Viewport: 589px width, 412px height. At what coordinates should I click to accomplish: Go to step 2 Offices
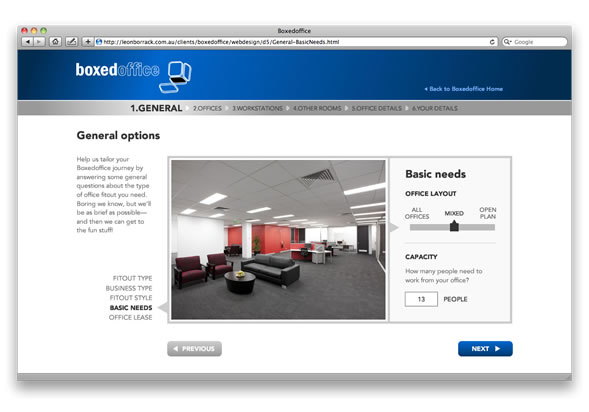207,109
